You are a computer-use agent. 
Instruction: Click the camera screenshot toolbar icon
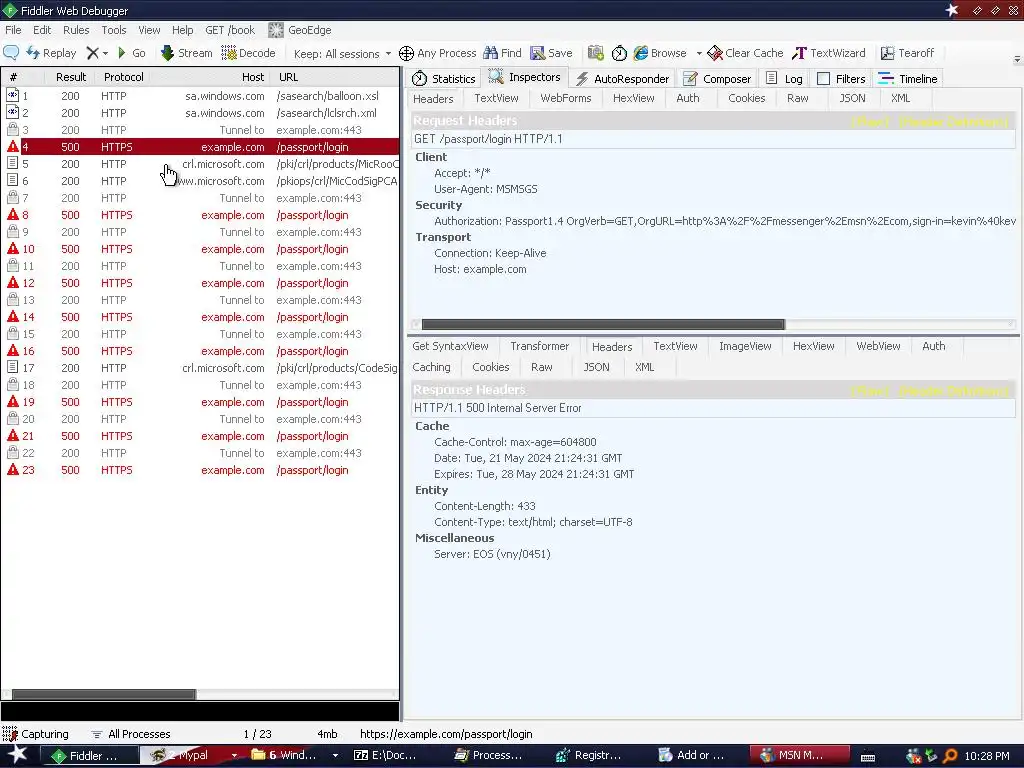click(596, 53)
